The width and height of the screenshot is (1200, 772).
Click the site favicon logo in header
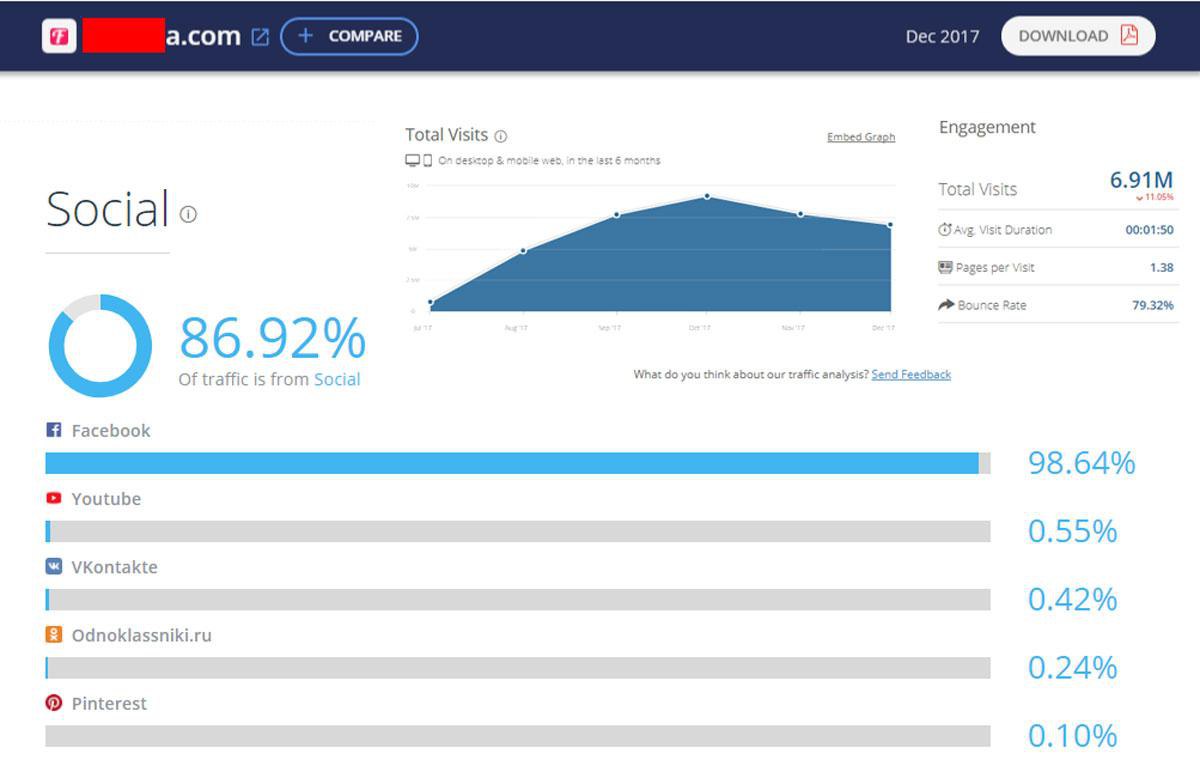(x=59, y=37)
